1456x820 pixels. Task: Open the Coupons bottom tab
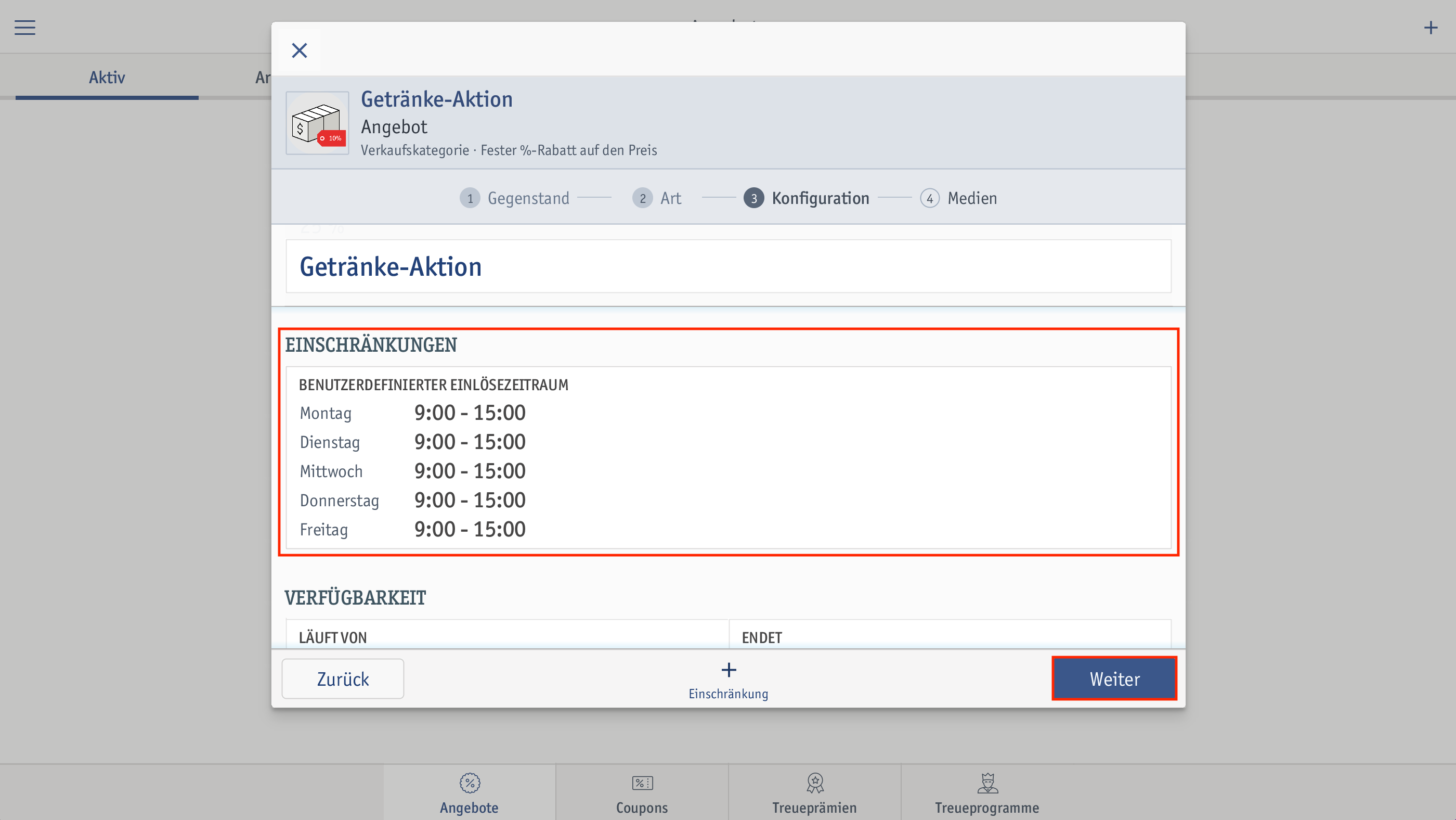pos(642,793)
